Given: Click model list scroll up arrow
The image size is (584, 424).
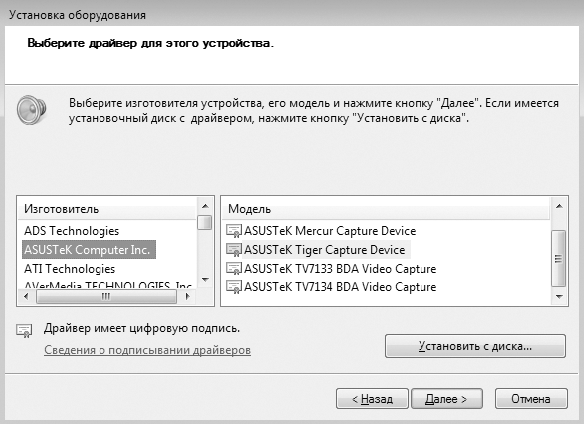Looking at the screenshot, I should (559, 206).
